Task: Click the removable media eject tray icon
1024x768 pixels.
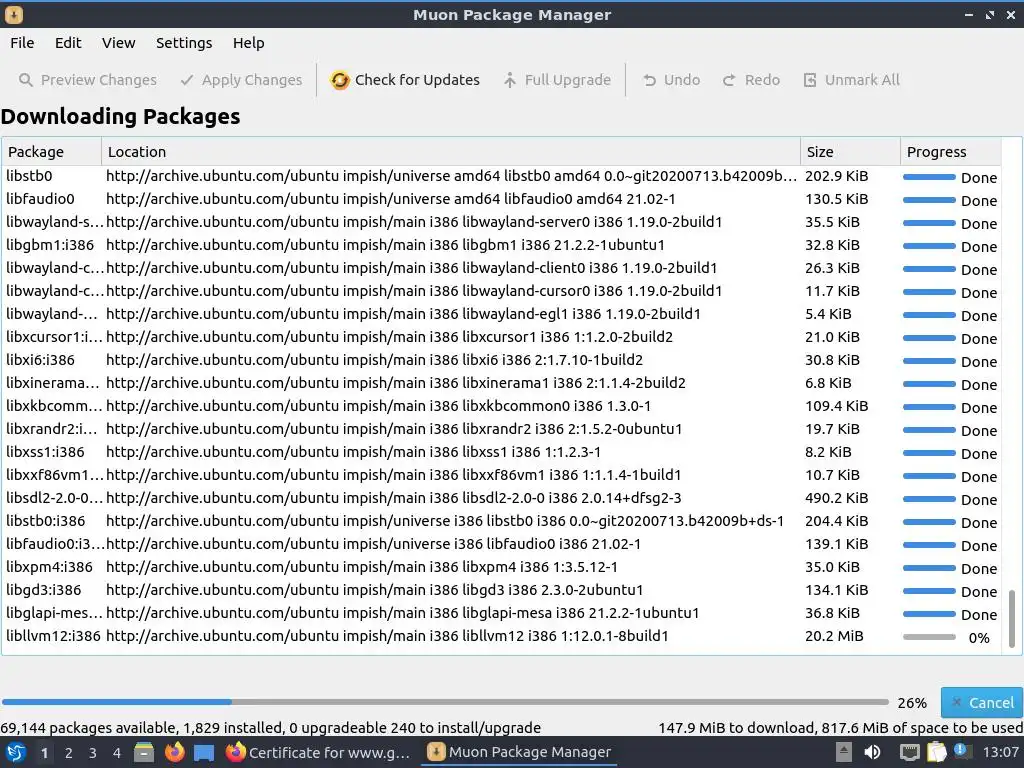Action: [844, 753]
